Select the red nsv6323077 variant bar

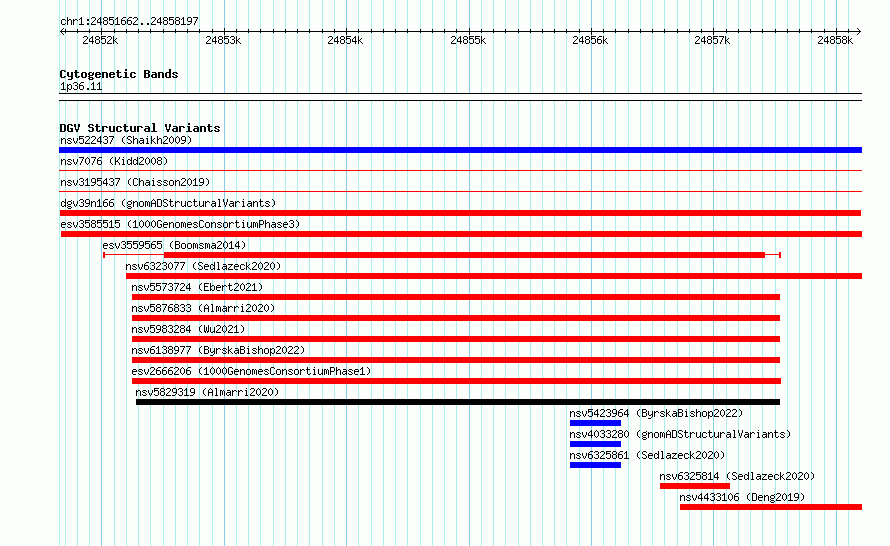pos(494,276)
